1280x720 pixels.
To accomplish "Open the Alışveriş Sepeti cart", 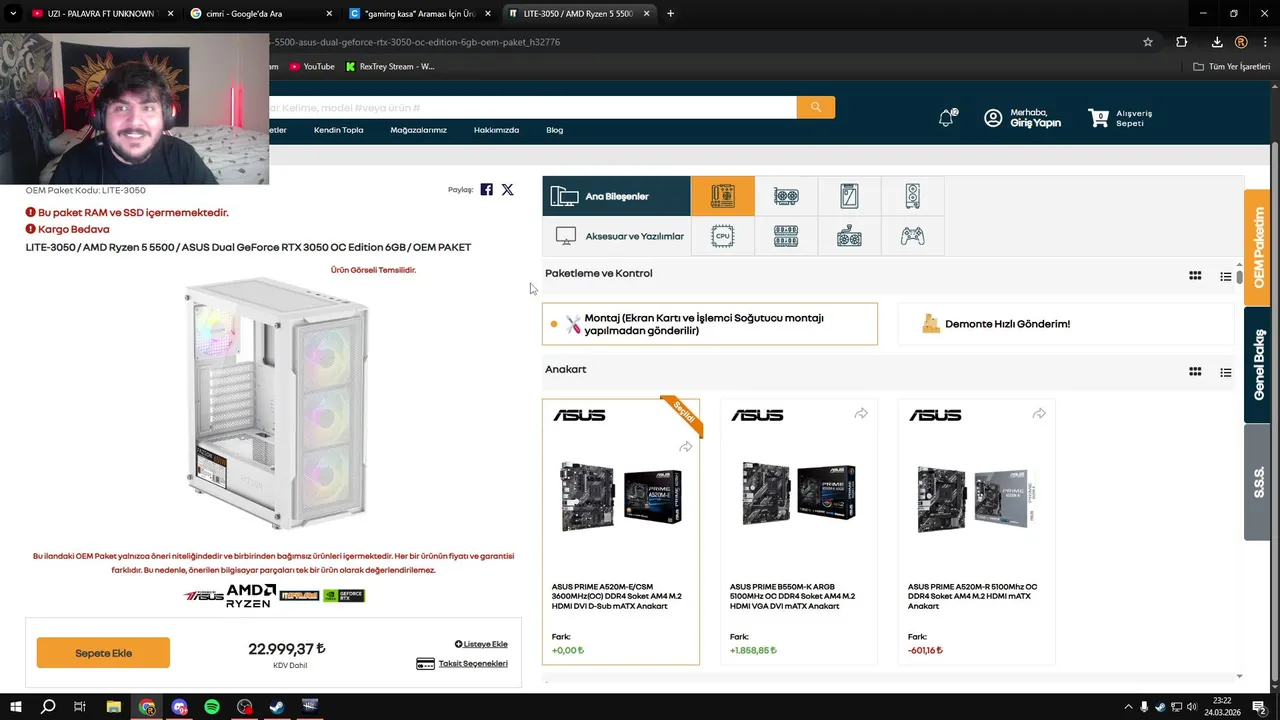I will tap(1120, 118).
